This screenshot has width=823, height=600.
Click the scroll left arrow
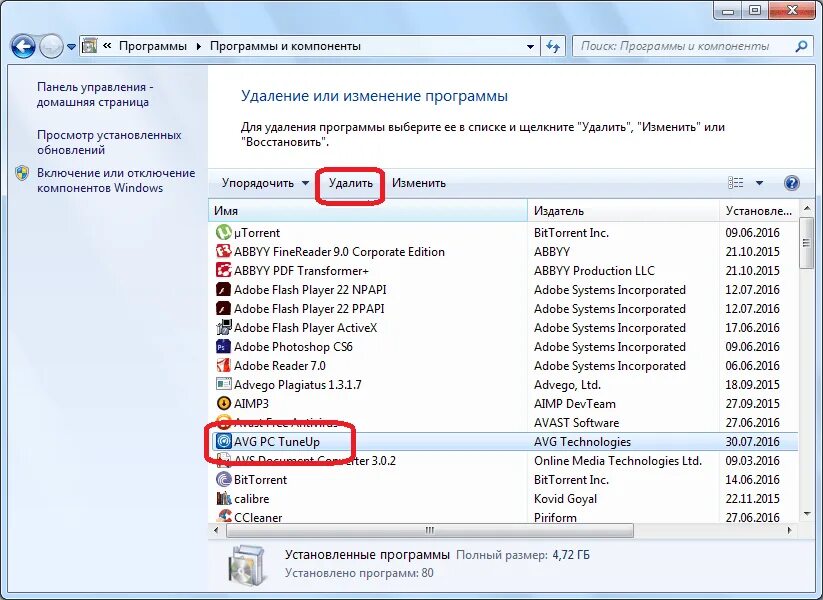click(216, 530)
